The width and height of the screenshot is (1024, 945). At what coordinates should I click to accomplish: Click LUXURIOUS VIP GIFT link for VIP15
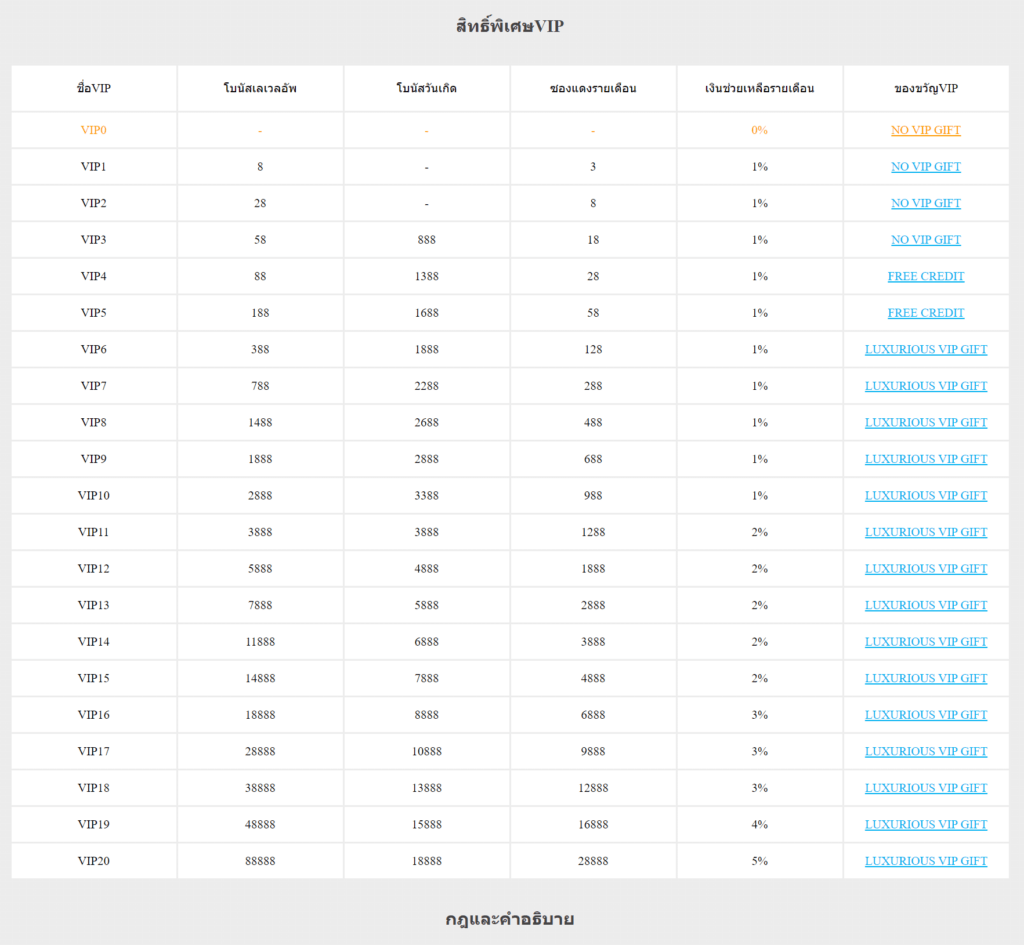tap(925, 678)
